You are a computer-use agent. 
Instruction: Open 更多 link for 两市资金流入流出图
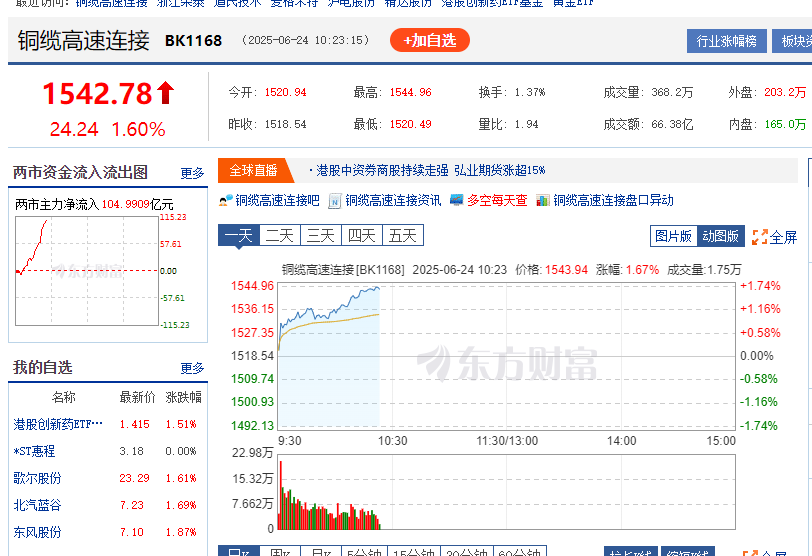[x=192, y=173]
